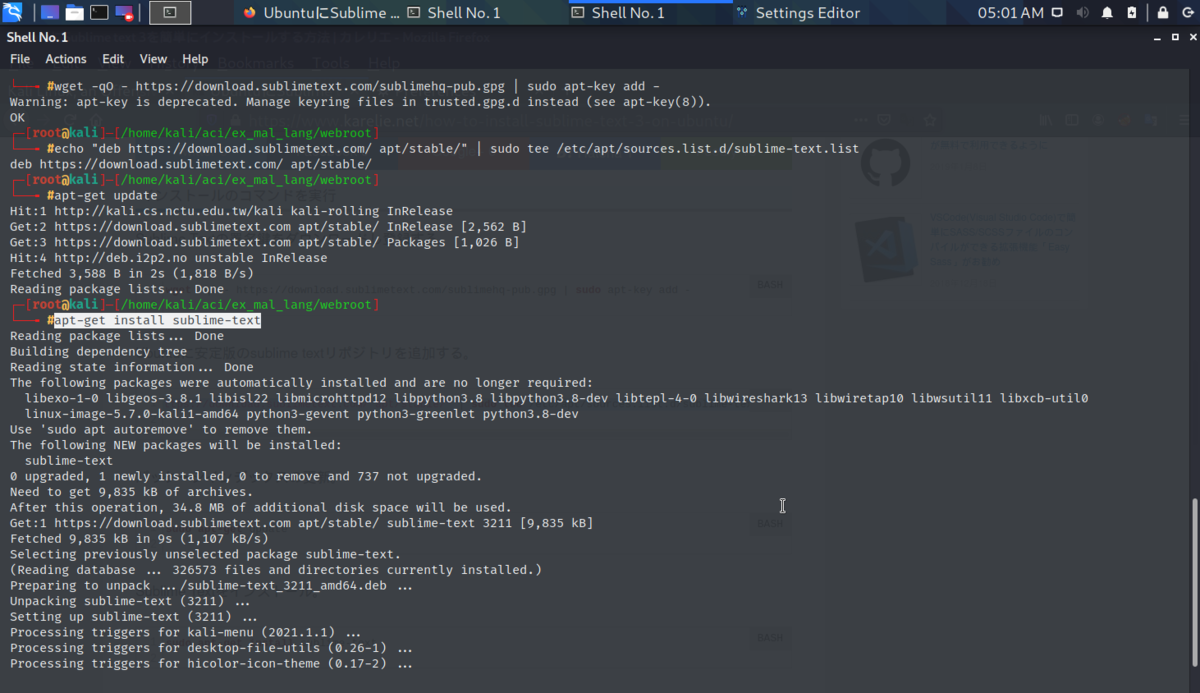Viewport: 1200px width, 693px height.
Task: Click the 34.8 MB additional disk space line
Action: [x=260, y=507]
